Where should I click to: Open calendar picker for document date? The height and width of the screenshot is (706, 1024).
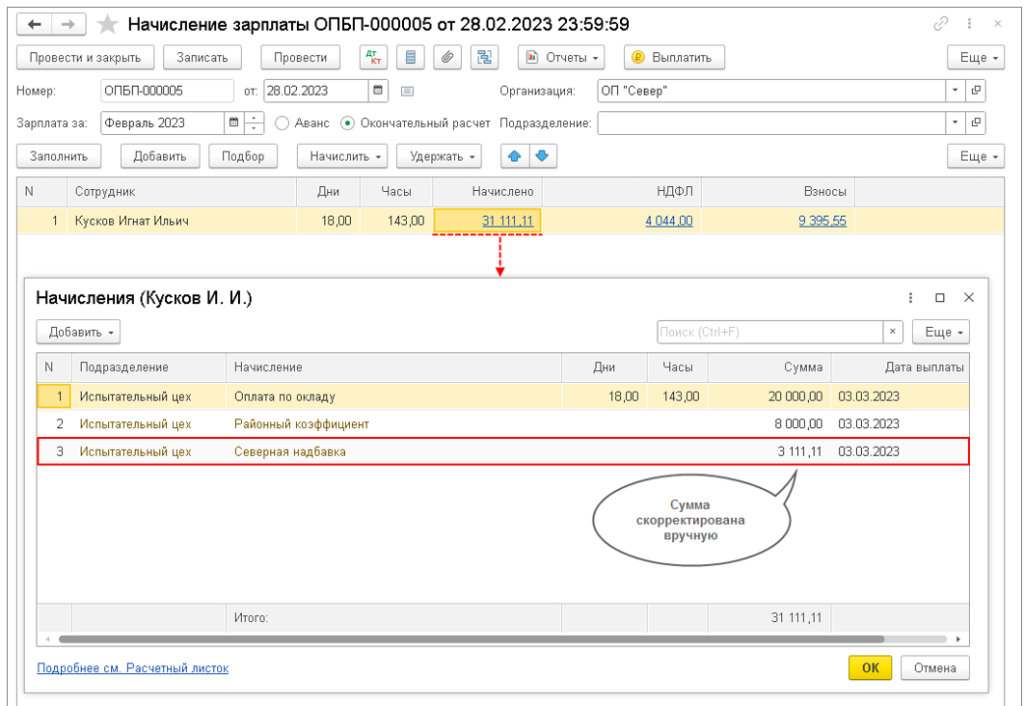point(378,91)
